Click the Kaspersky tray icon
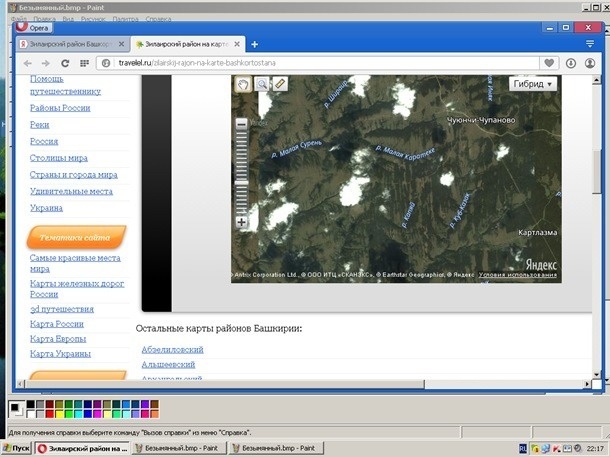 point(557,449)
